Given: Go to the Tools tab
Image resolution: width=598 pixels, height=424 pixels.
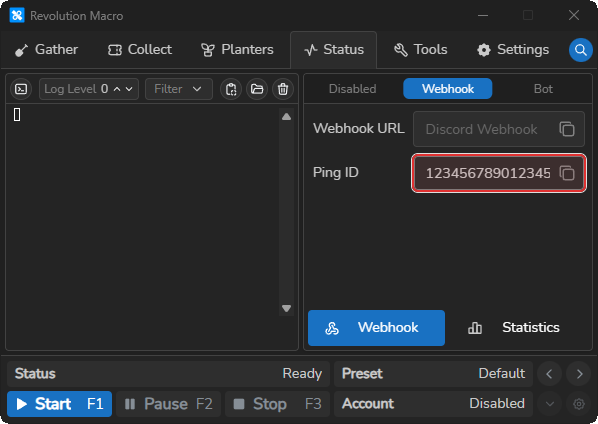Looking at the screenshot, I should pos(420,50).
